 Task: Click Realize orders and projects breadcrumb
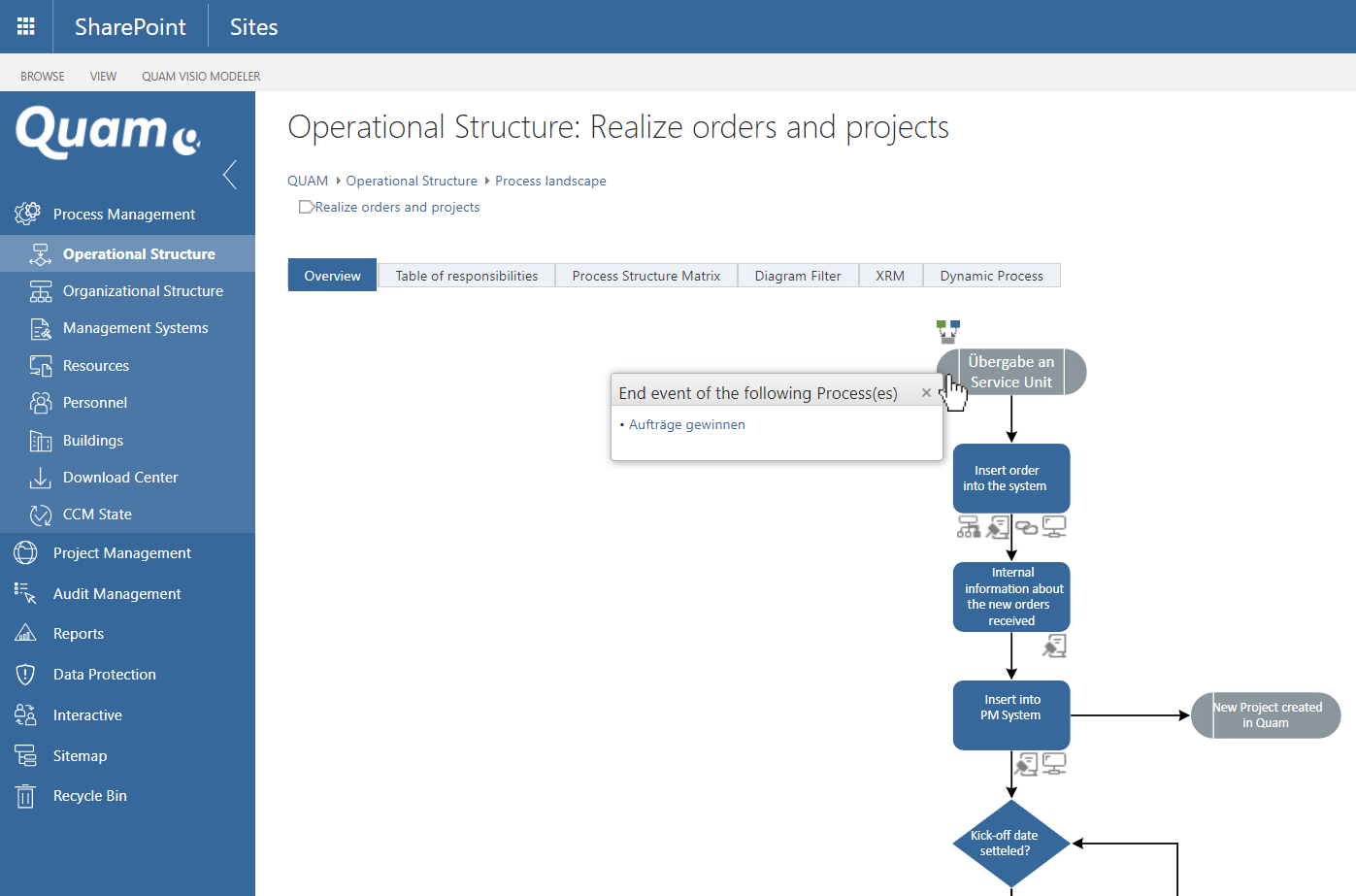397,207
